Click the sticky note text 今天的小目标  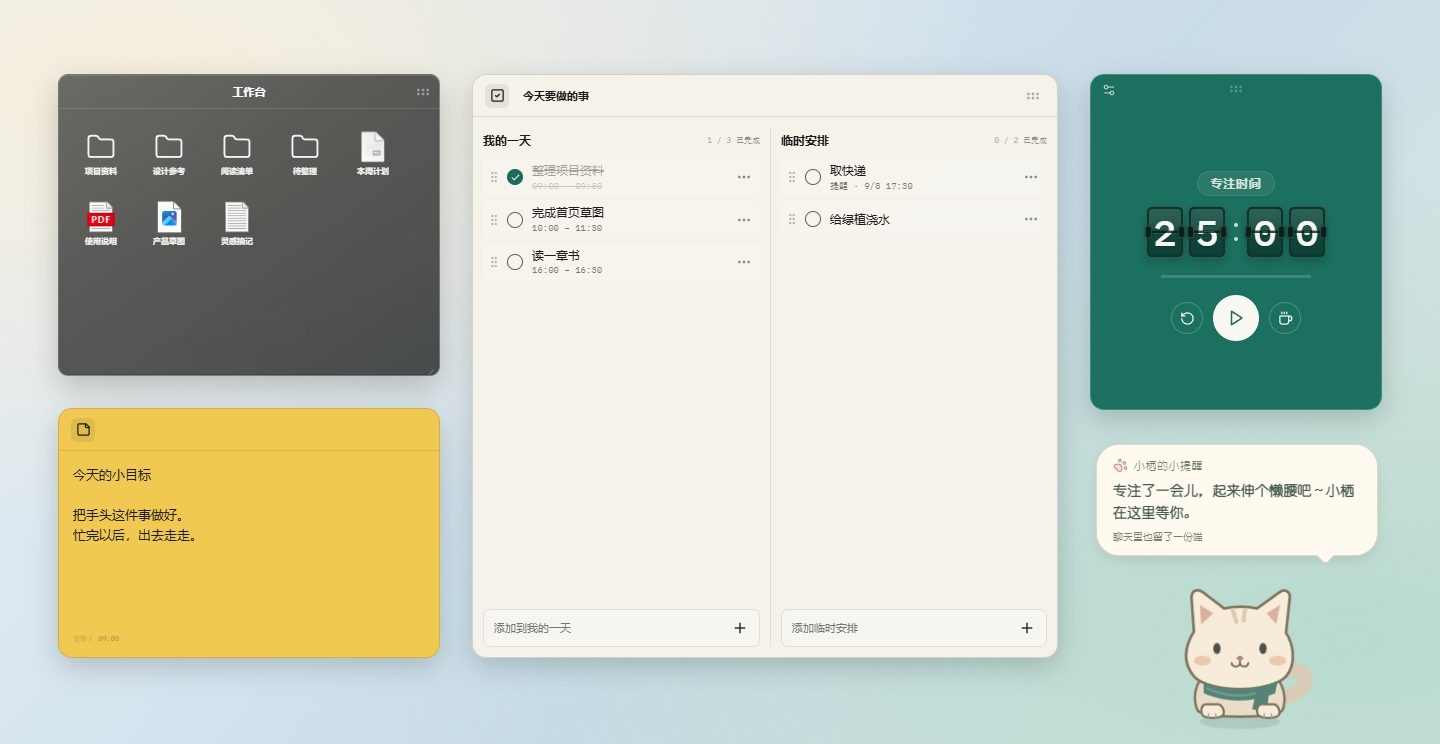pos(112,475)
